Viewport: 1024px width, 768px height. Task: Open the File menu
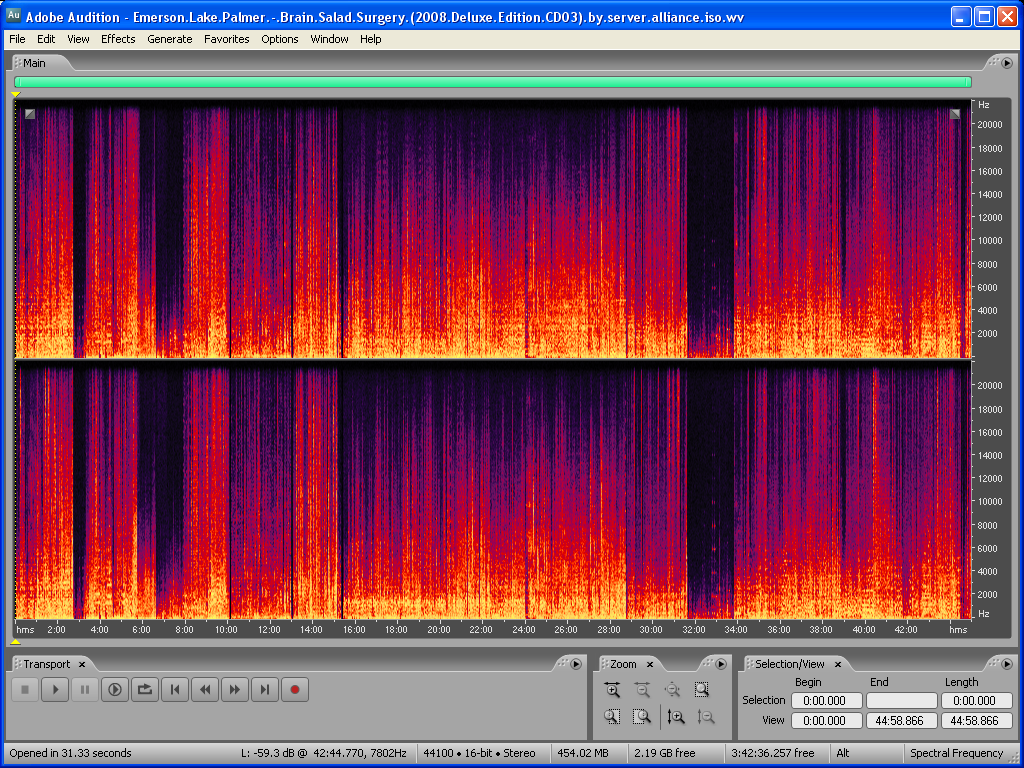pos(17,39)
